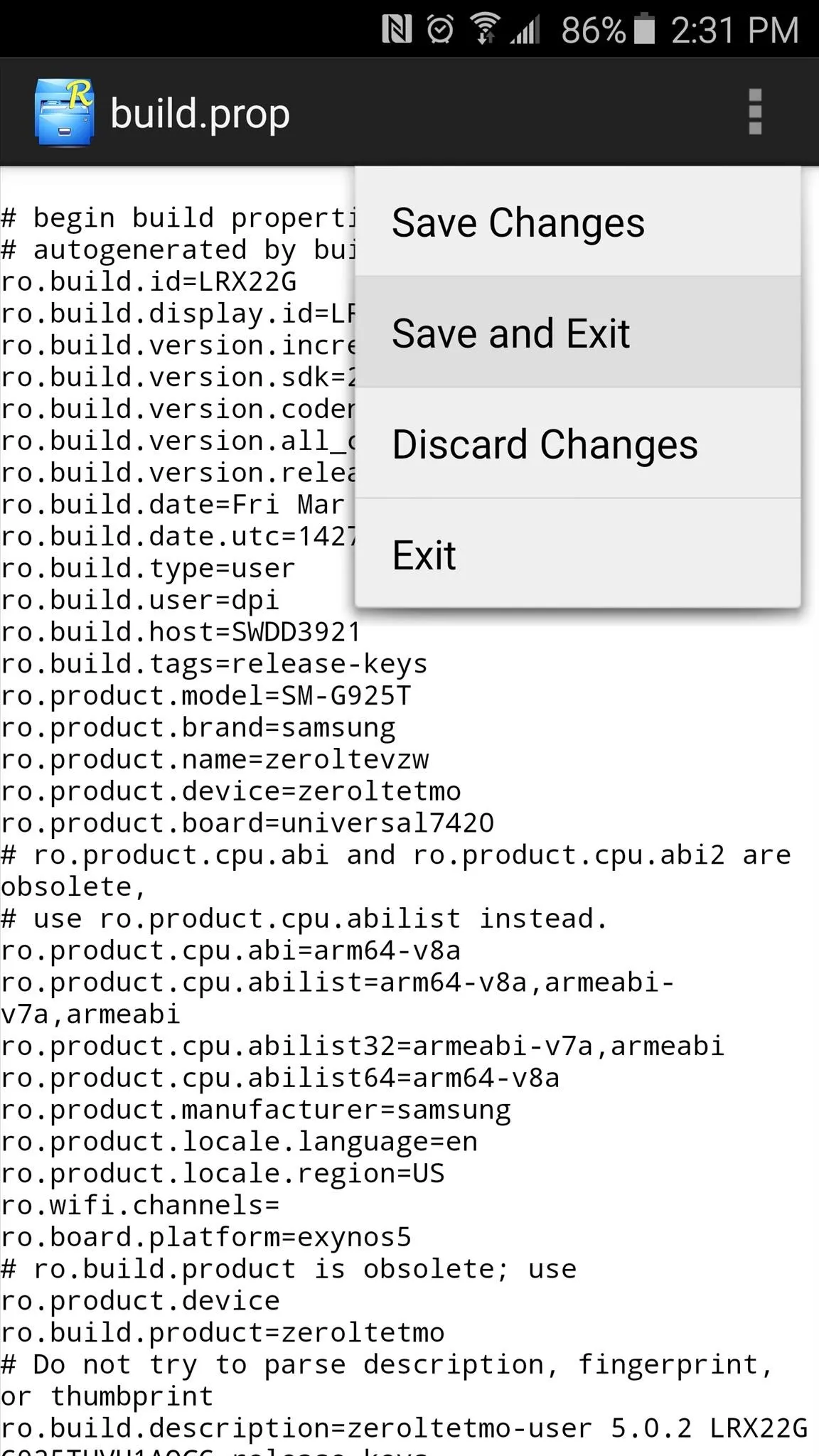
Task: Tap the cellular signal bars icon
Action: point(526,30)
